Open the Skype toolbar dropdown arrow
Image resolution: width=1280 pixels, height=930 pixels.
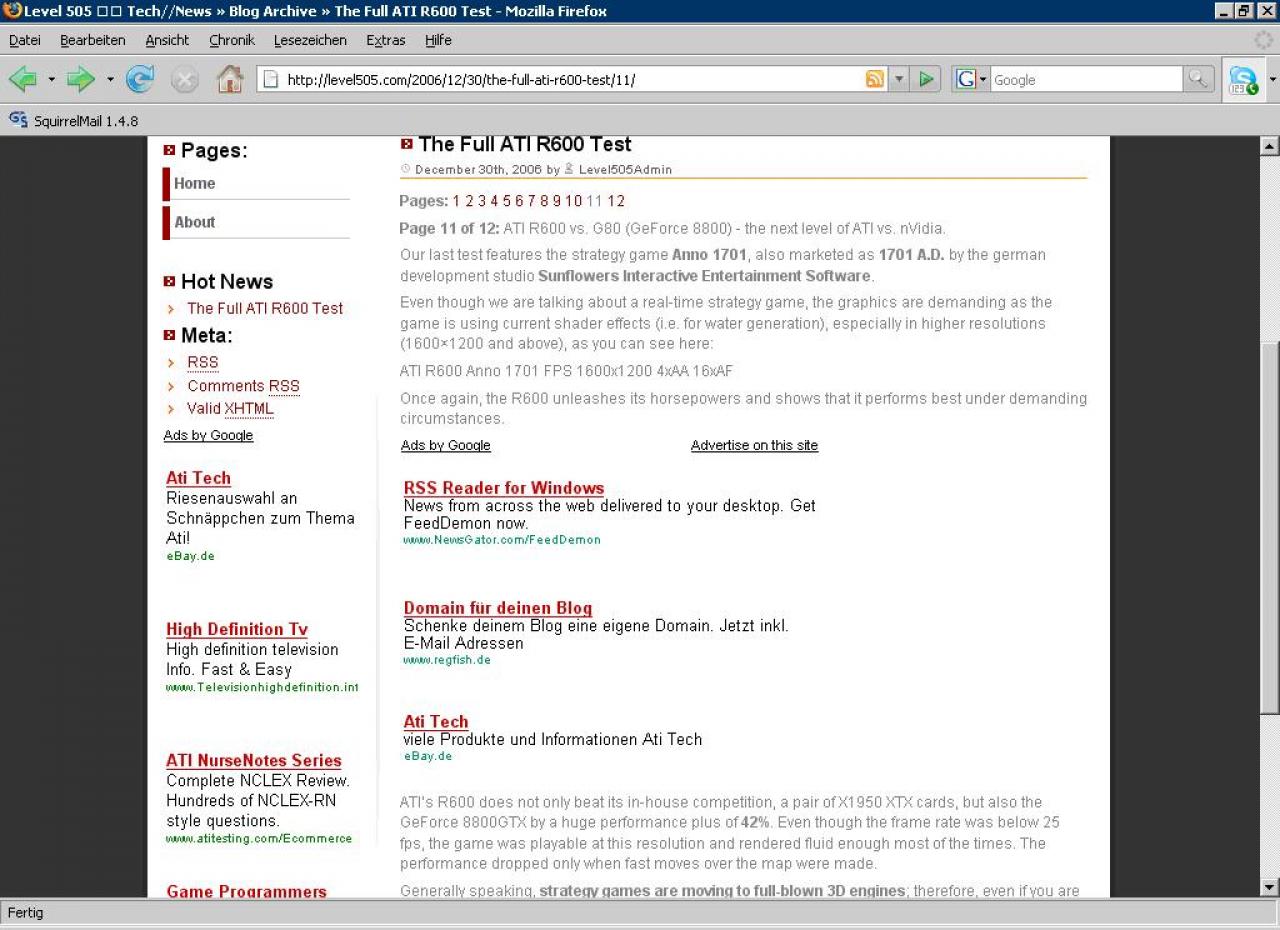coord(1272,80)
